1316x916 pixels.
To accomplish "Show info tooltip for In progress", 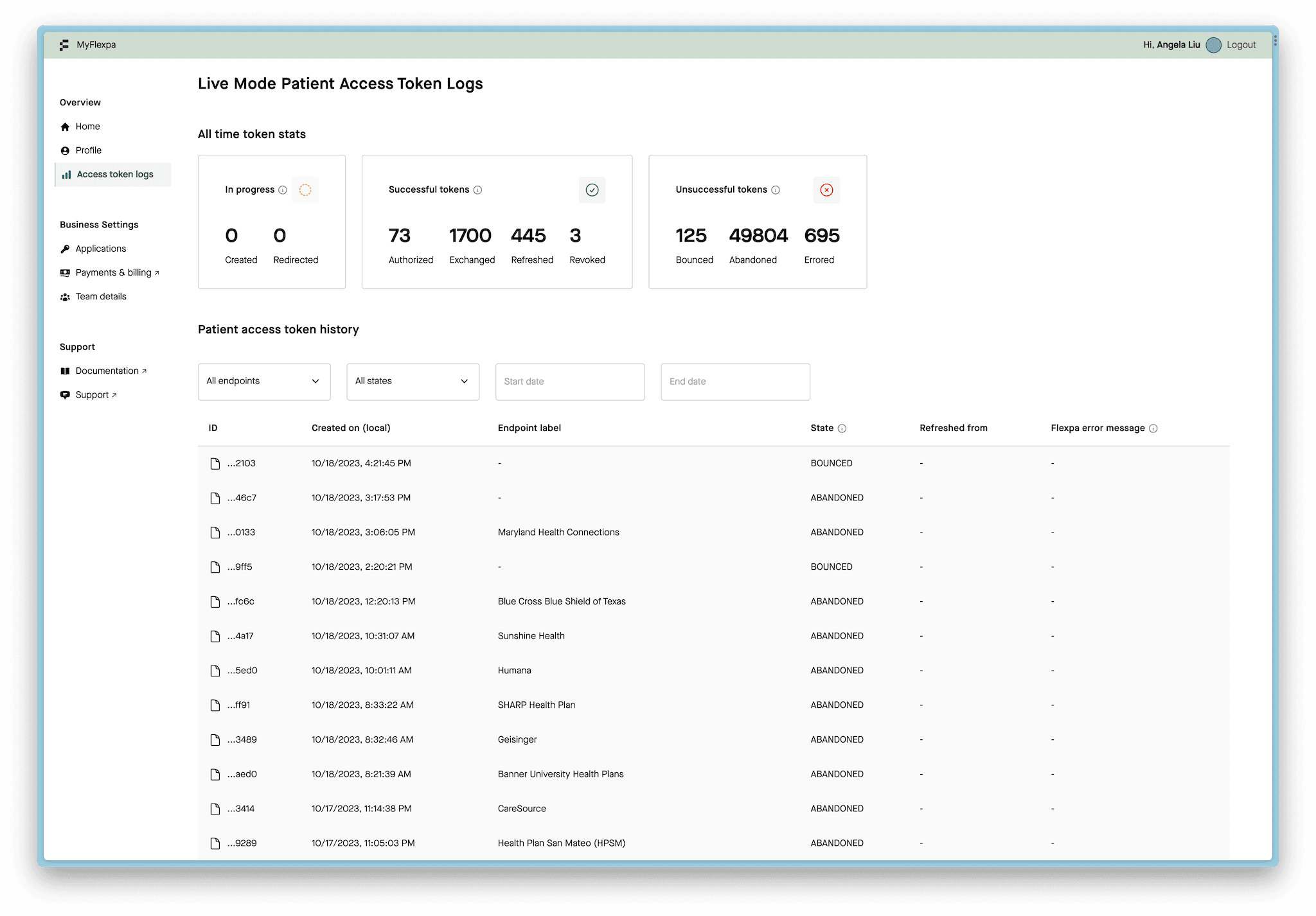I will tap(283, 190).
